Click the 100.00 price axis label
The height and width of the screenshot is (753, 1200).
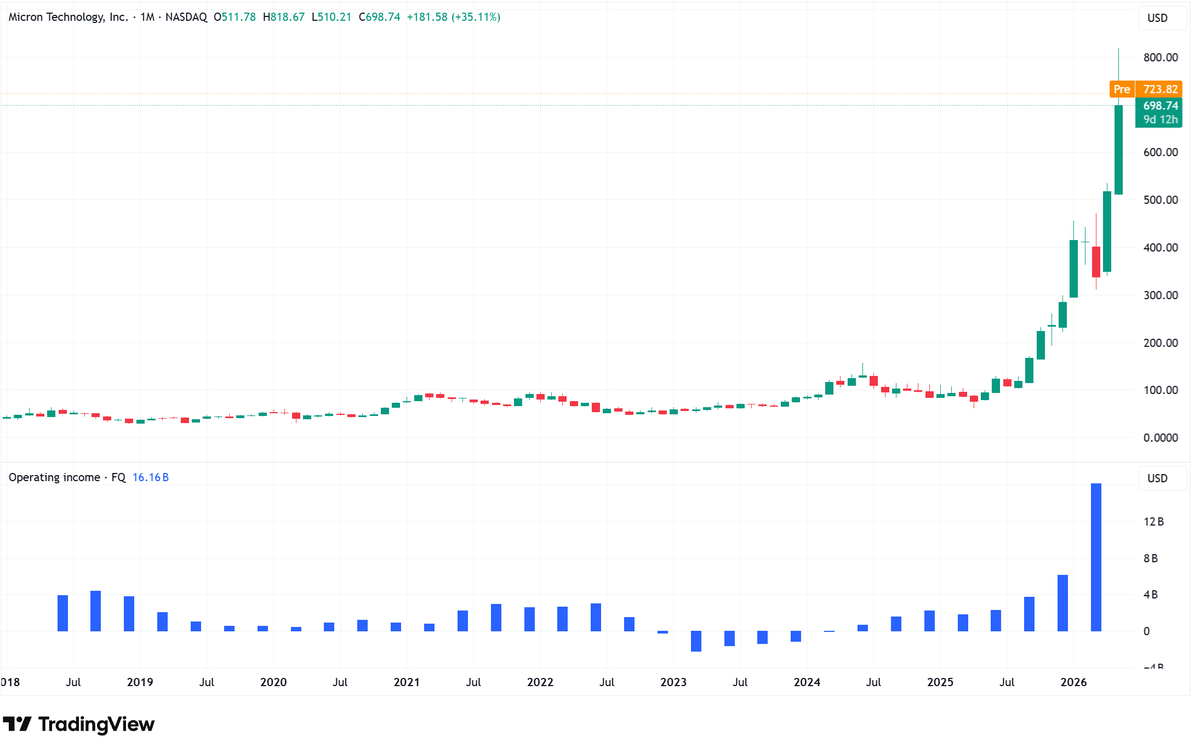pyautogui.click(x=1161, y=390)
